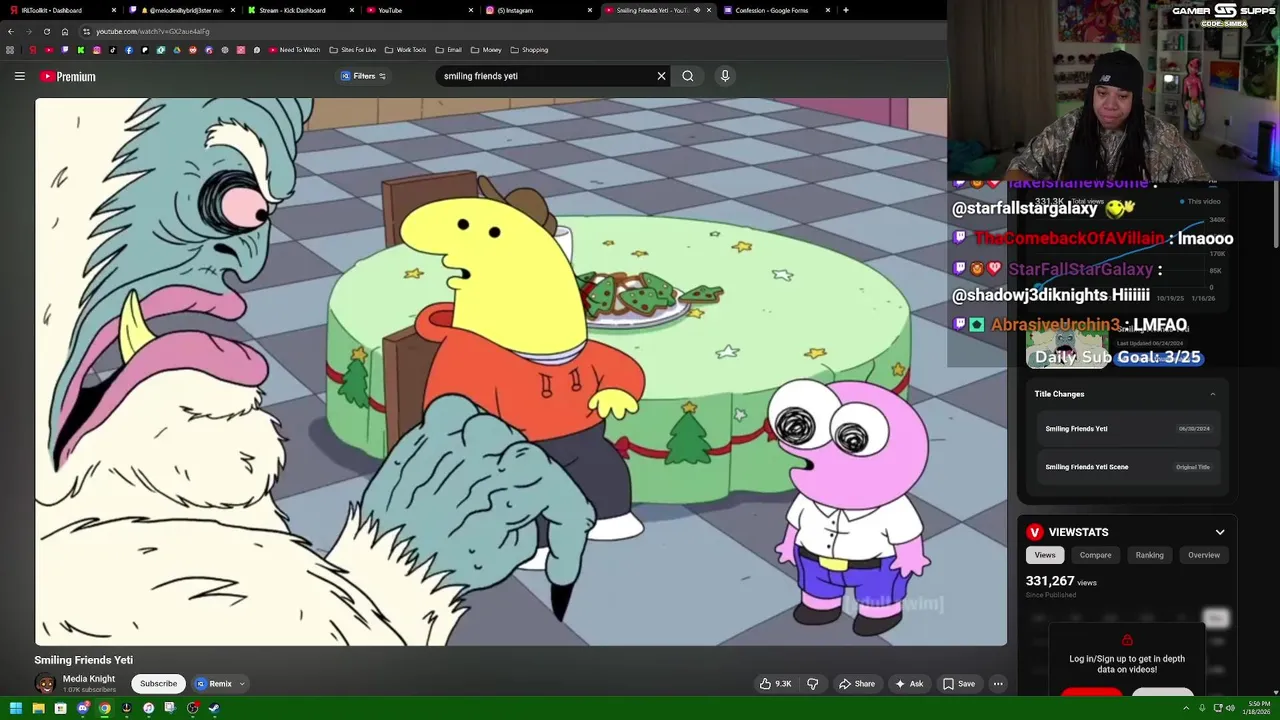Go back using the browser back arrow
This screenshot has width=1280, height=720.
tap(11, 31)
